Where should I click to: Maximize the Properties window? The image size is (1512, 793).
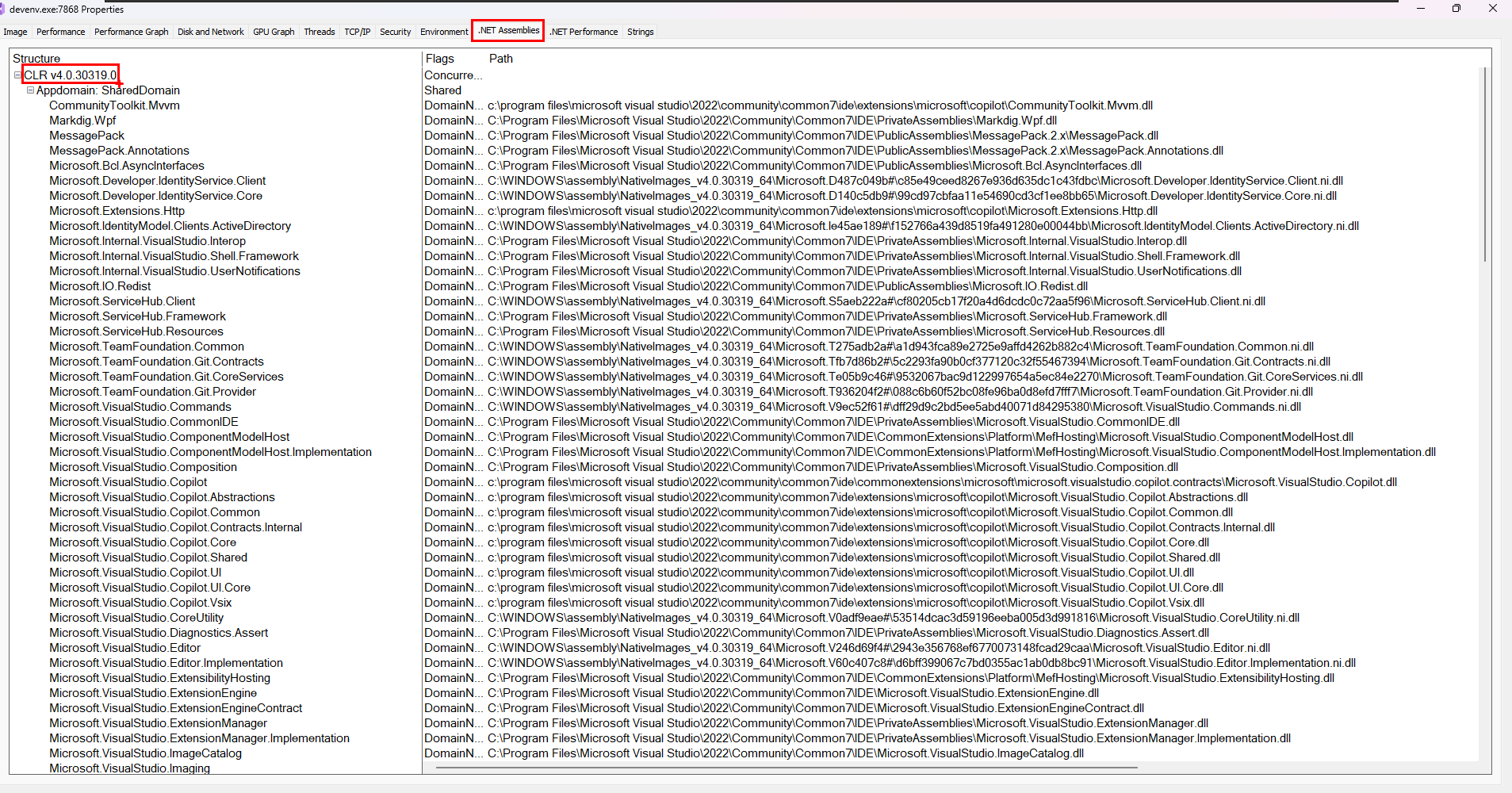click(1456, 9)
